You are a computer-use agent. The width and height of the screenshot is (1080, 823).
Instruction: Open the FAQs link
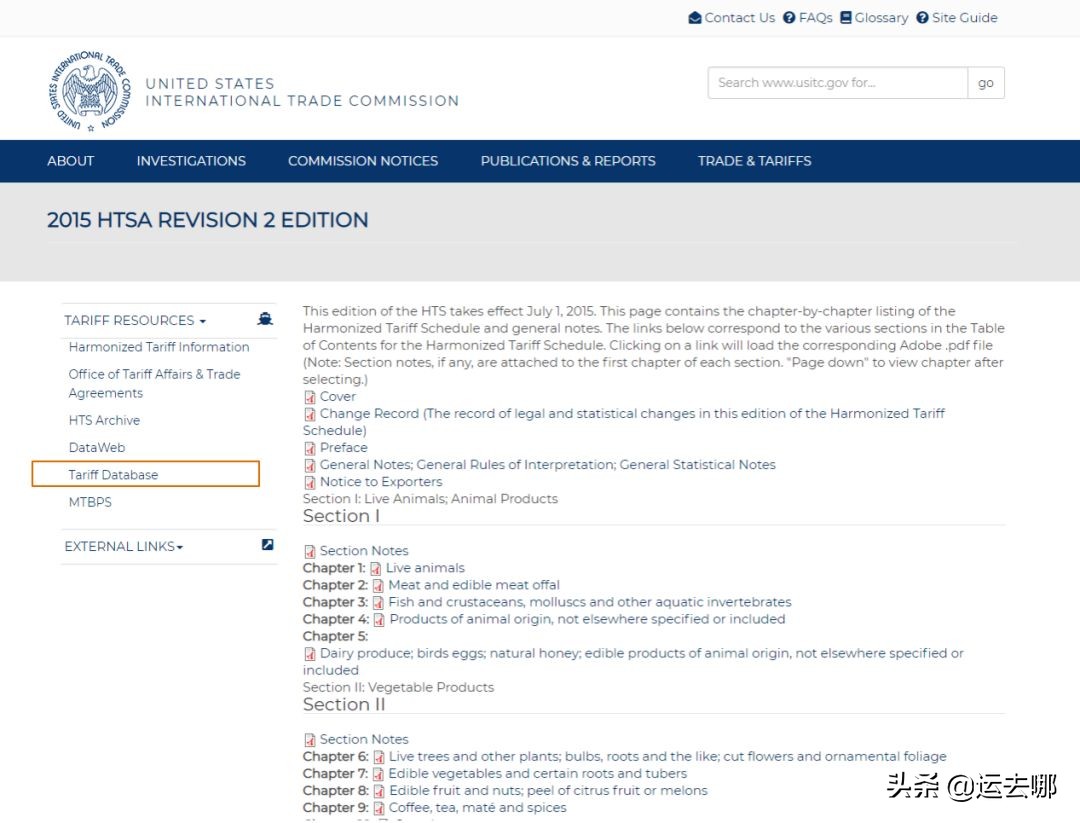816,18
